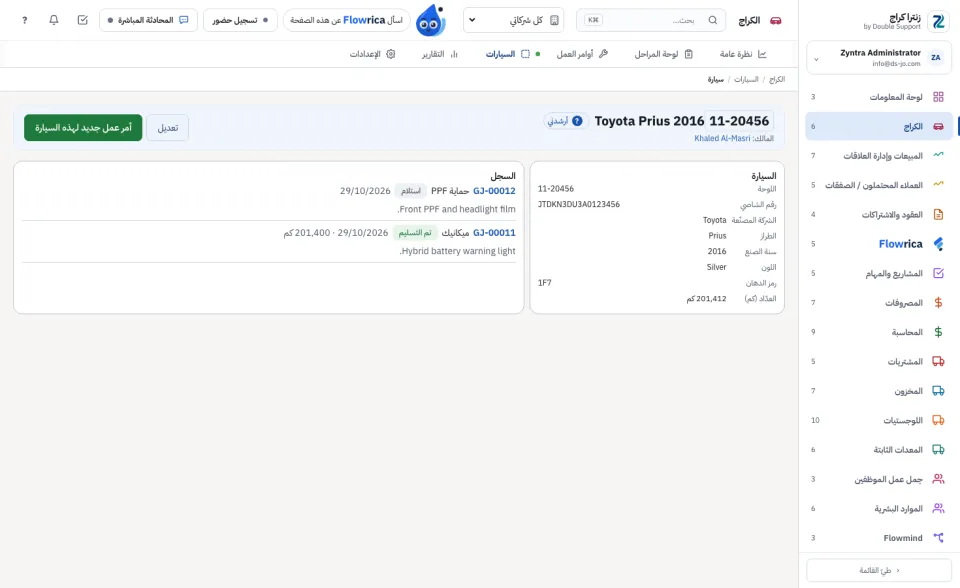
Task: Click the أرشفي archive button
Action: tap(564, 121)
